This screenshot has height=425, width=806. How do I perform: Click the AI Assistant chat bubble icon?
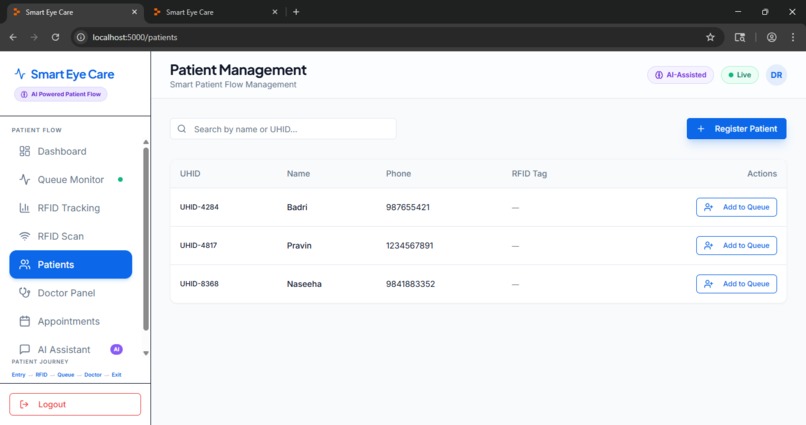pos(25,349)
